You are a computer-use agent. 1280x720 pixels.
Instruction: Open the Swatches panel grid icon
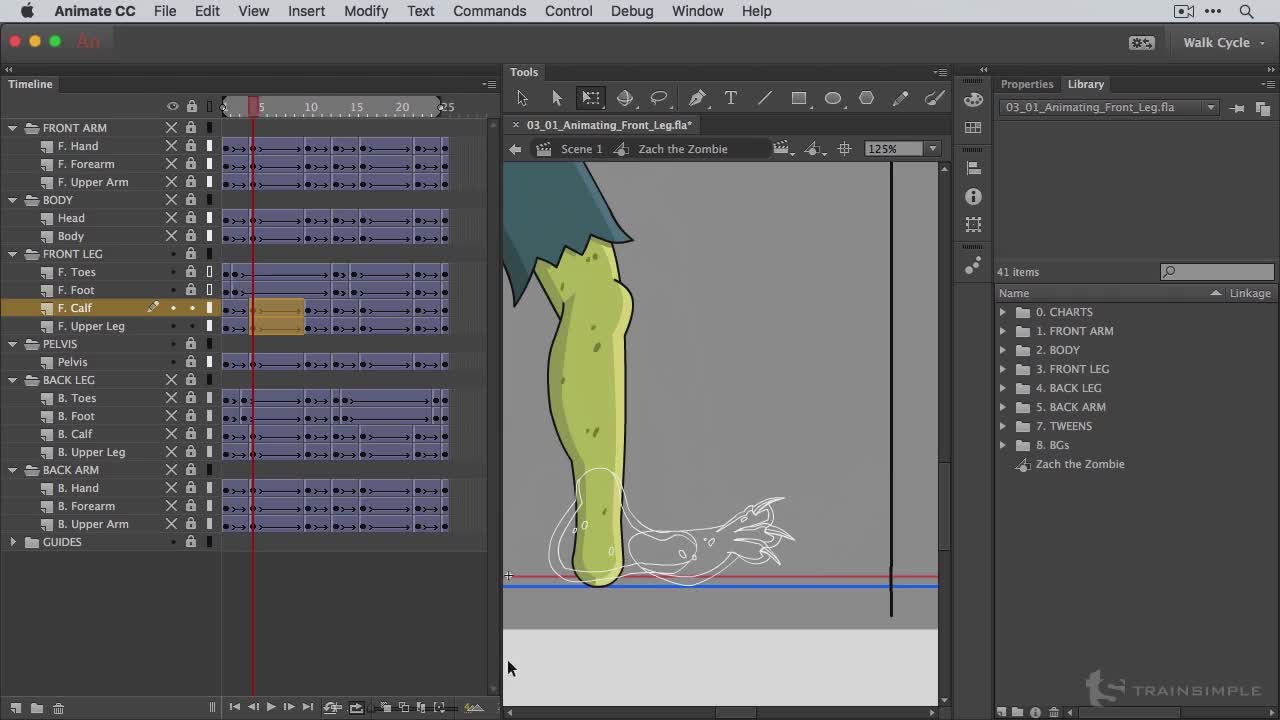pos(974,128)
